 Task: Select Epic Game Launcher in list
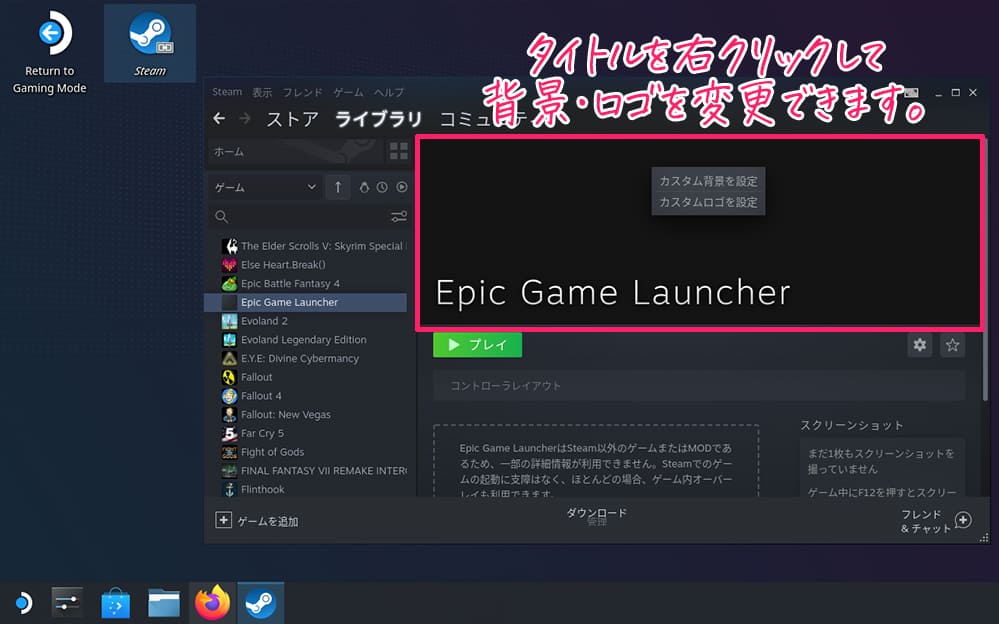pos(305,302)
